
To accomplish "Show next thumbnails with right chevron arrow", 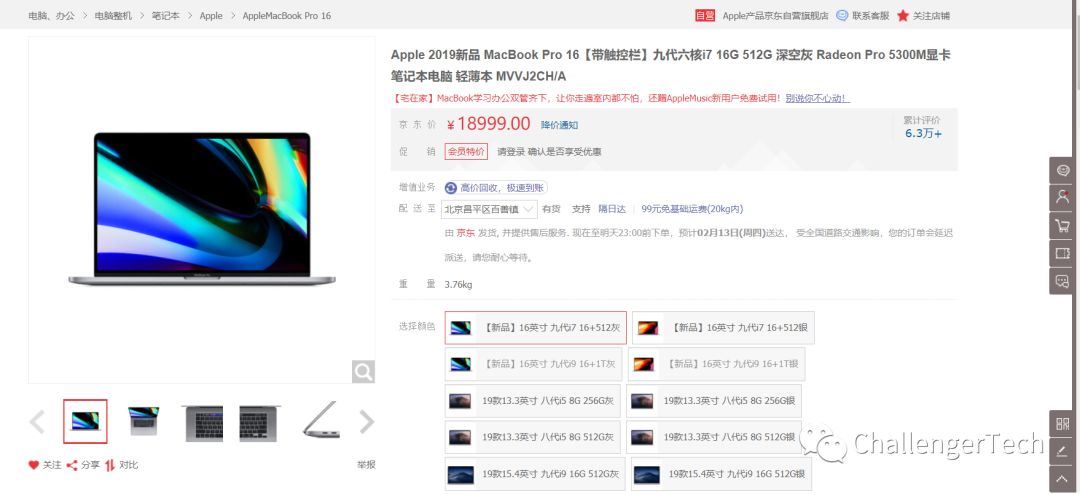I will point(367,422).
